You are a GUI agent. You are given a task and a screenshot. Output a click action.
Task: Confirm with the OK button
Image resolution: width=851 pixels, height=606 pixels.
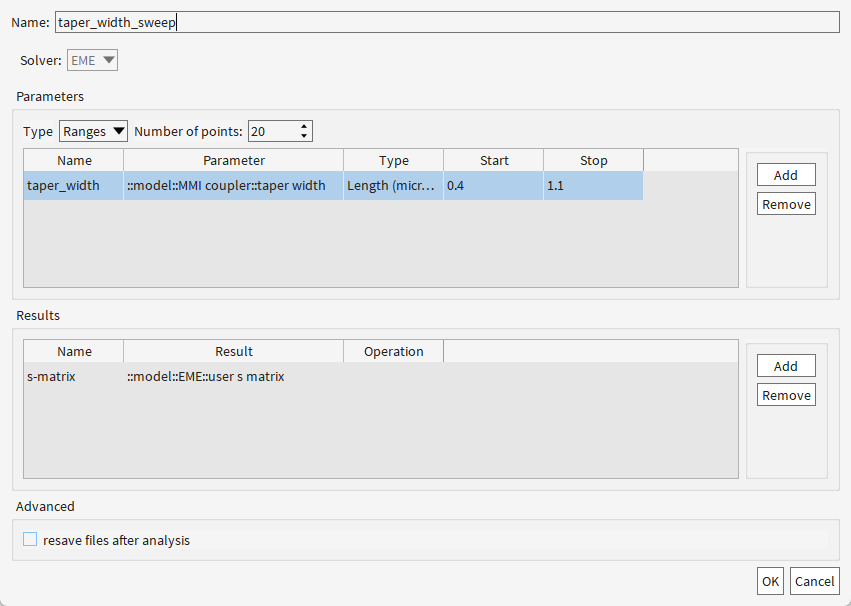tap(770, 581)
